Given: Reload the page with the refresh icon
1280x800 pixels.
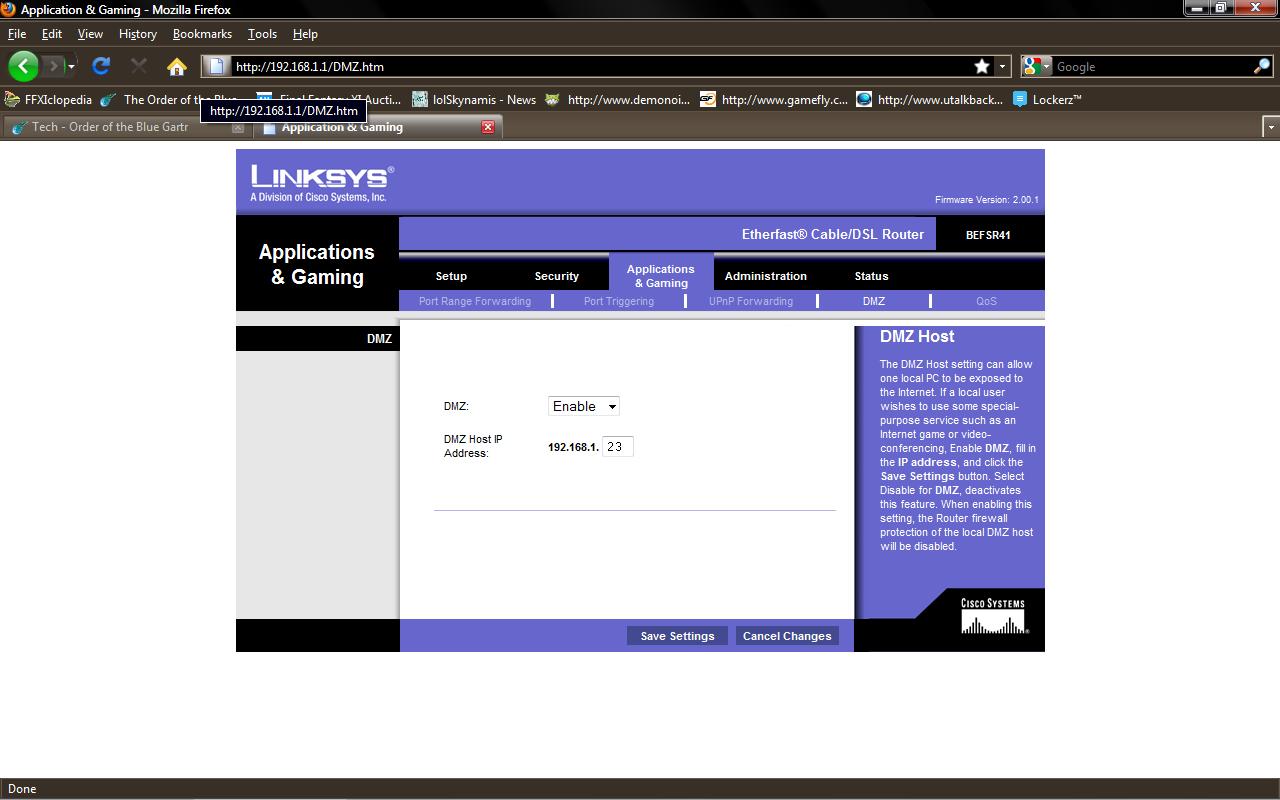Looking at the screenshot, I should click(100, 66).
